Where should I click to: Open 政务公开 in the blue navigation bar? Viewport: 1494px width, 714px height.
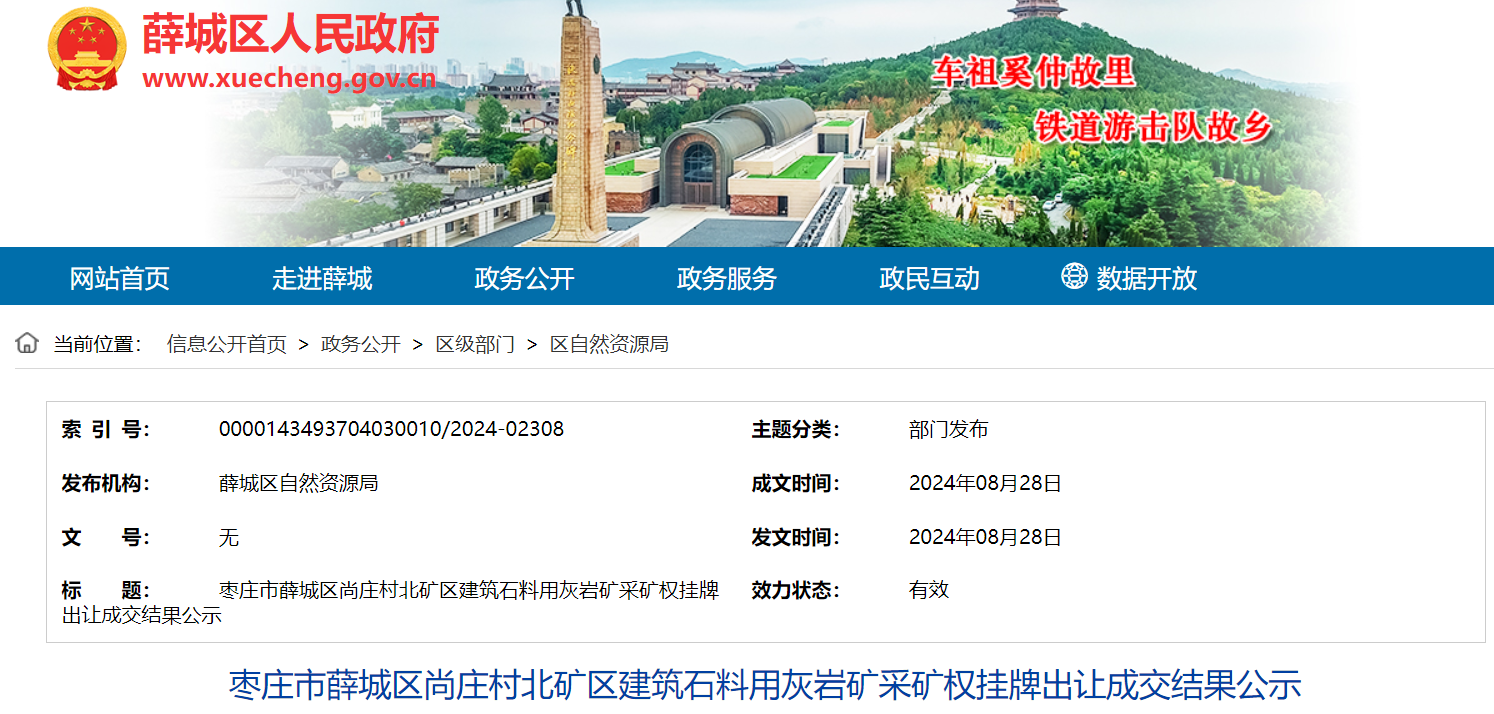pos(524,278)
